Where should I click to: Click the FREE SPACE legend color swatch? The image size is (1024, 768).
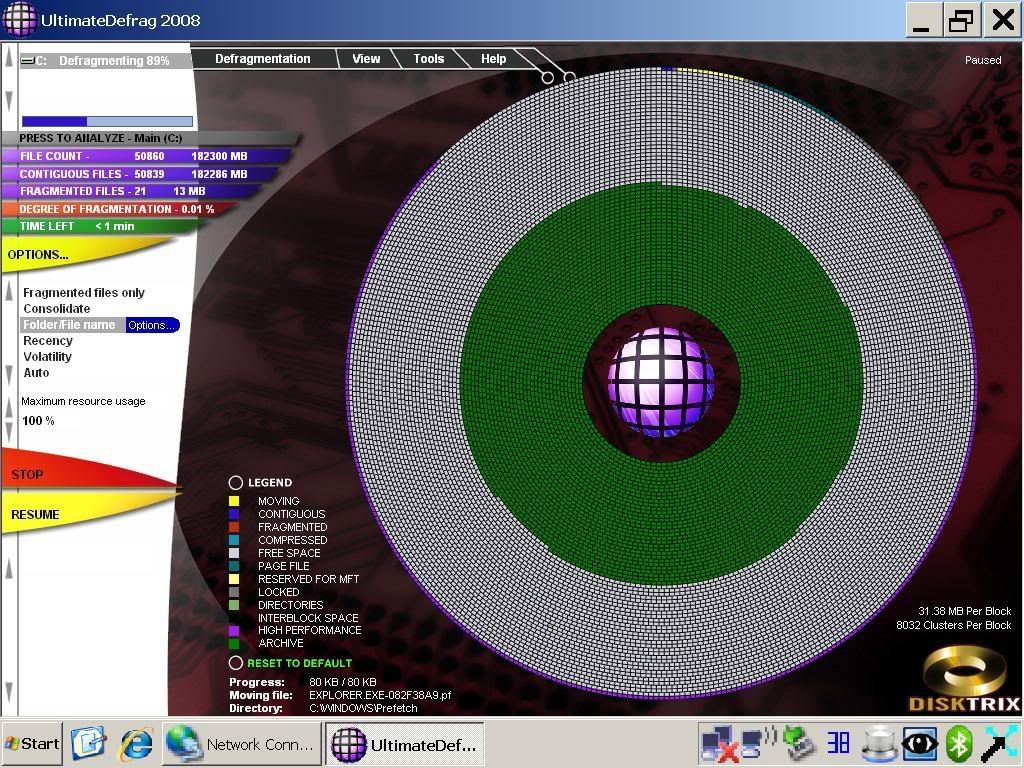click(x=234, y=553)
